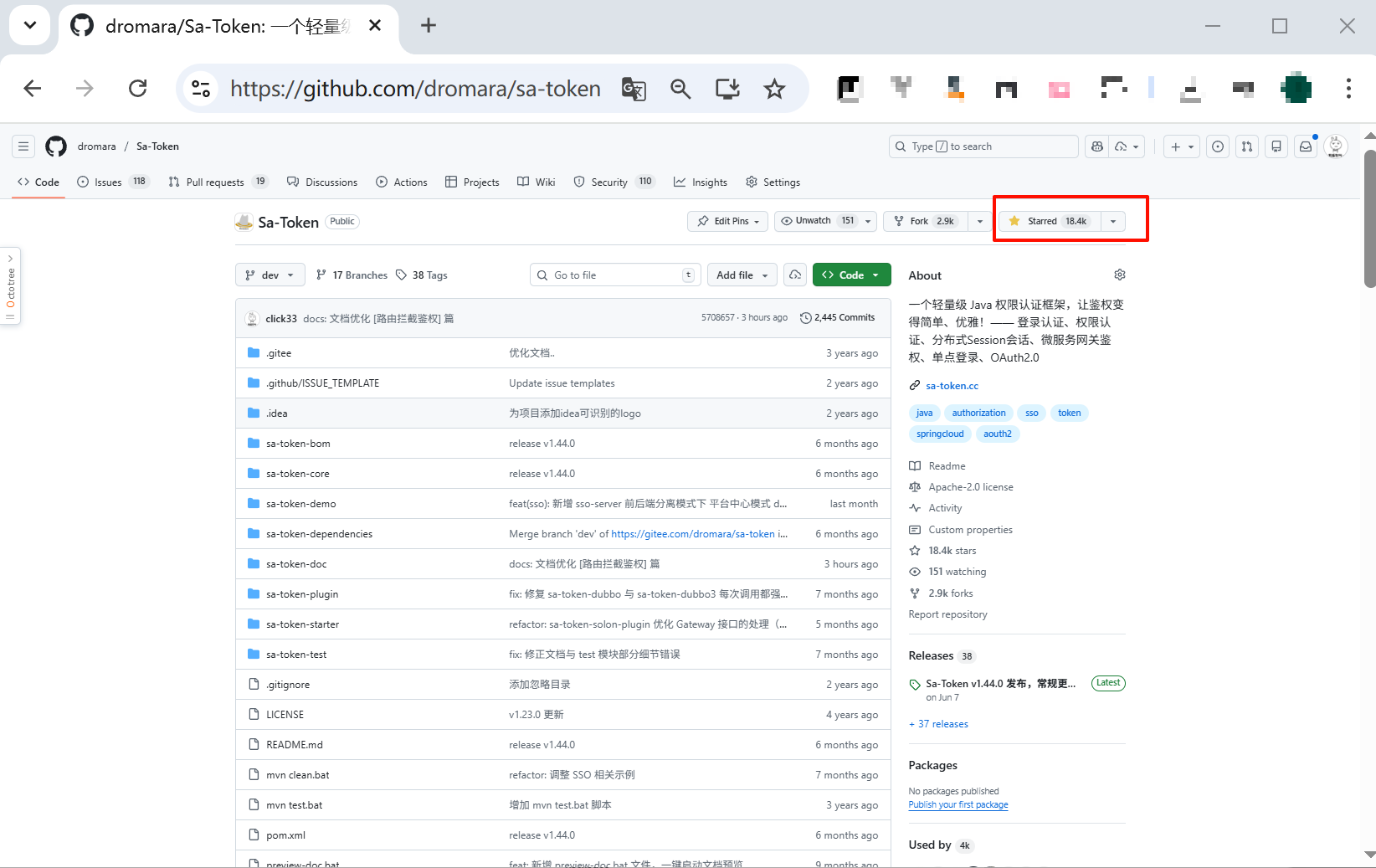The height and width of the screenshot is (868, 1376).
Task: Click the Go to file search field
Action: coord(615,275)
